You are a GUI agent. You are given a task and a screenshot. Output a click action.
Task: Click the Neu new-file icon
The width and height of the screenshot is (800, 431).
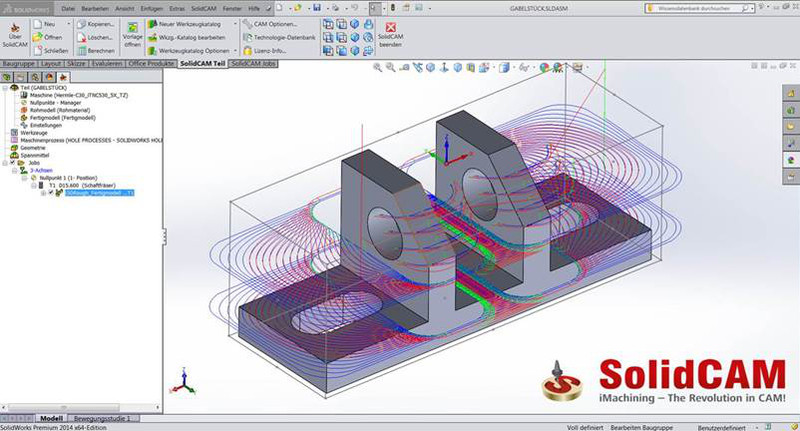click(x=38, y=24)
